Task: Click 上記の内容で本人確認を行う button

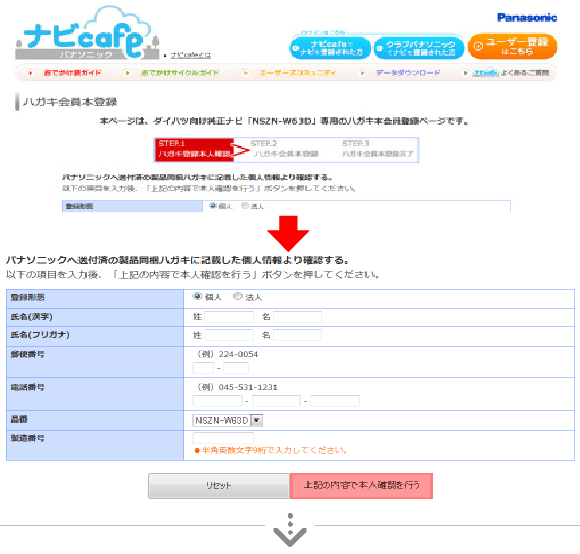Action: (x=361, y=486)
